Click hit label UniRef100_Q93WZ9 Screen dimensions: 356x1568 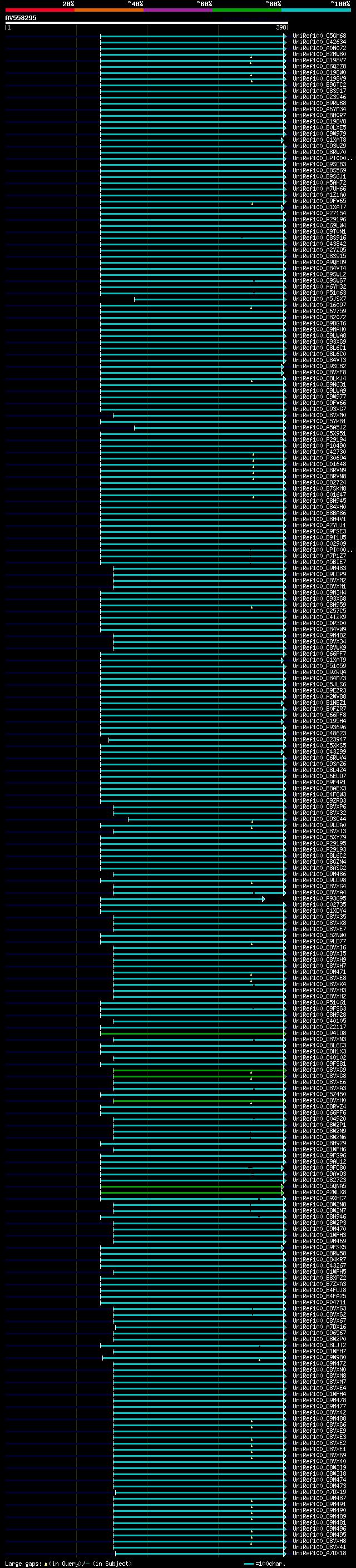click(x=319, y=146)
